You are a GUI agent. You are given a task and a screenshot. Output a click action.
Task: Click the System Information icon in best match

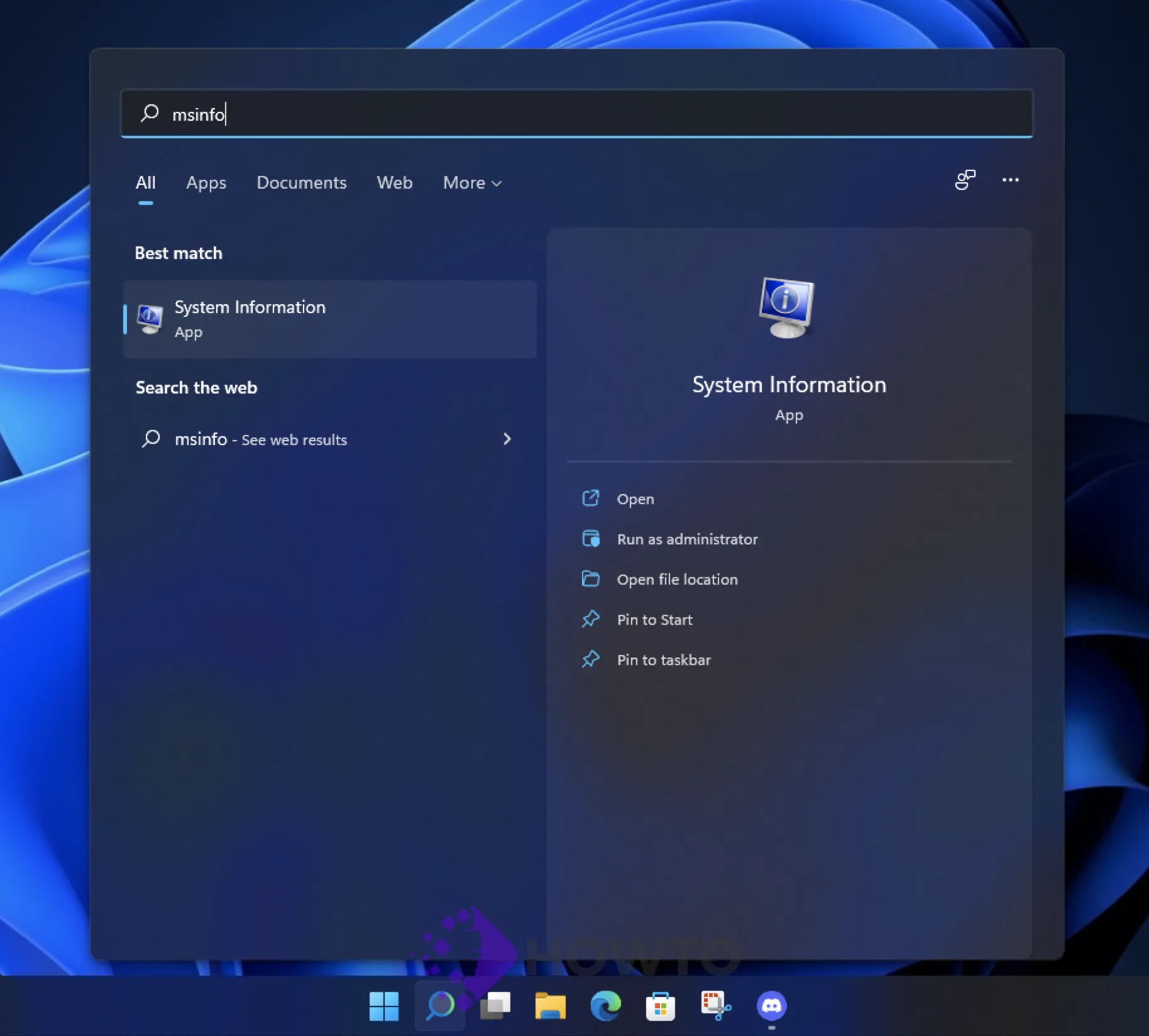(150, 319)
